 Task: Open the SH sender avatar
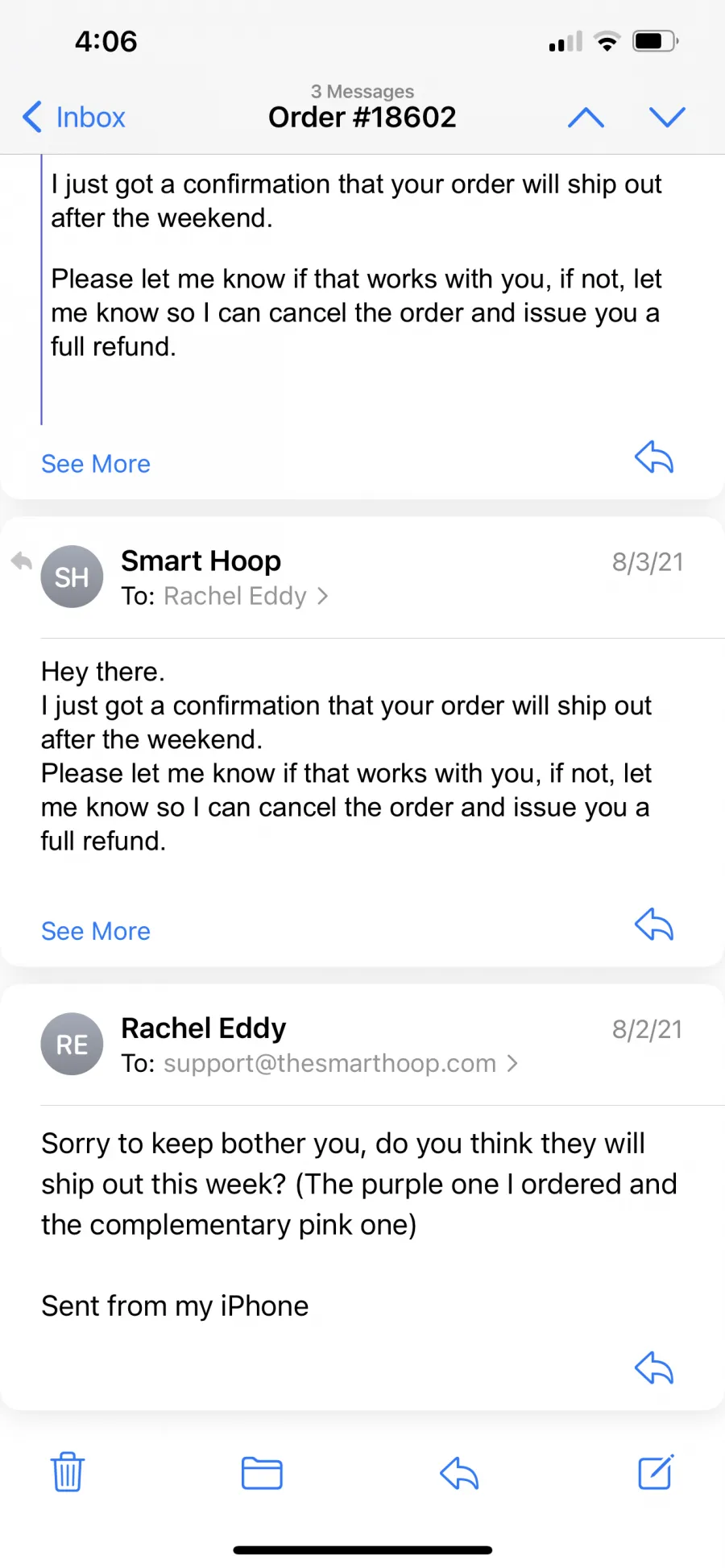click(72, 577)
